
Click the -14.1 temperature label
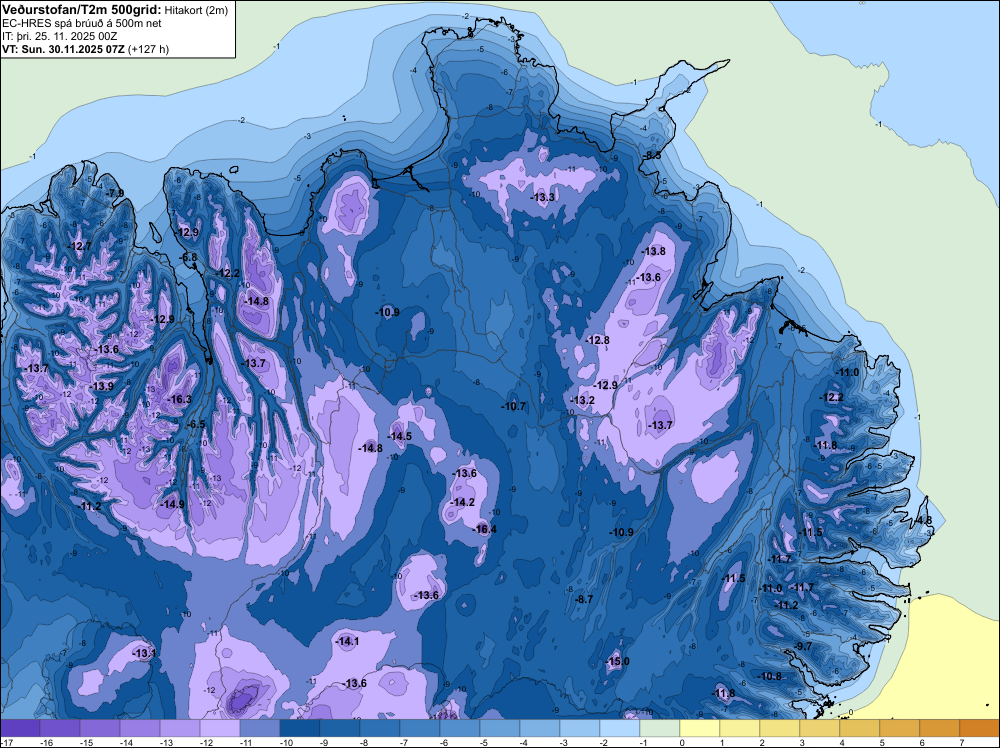pyautogui.click(x=348, y=642)
